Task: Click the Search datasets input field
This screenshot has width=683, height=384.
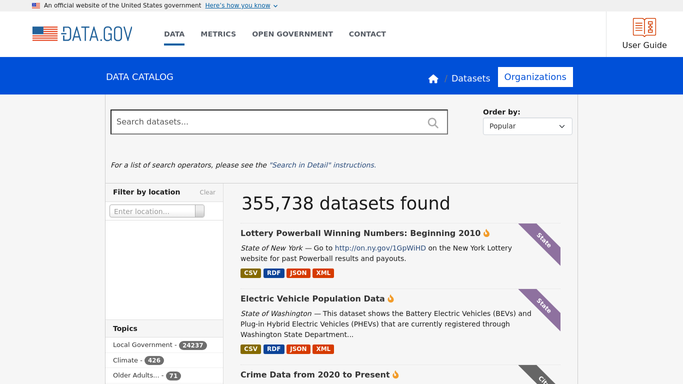Action: tap(279, 122)
